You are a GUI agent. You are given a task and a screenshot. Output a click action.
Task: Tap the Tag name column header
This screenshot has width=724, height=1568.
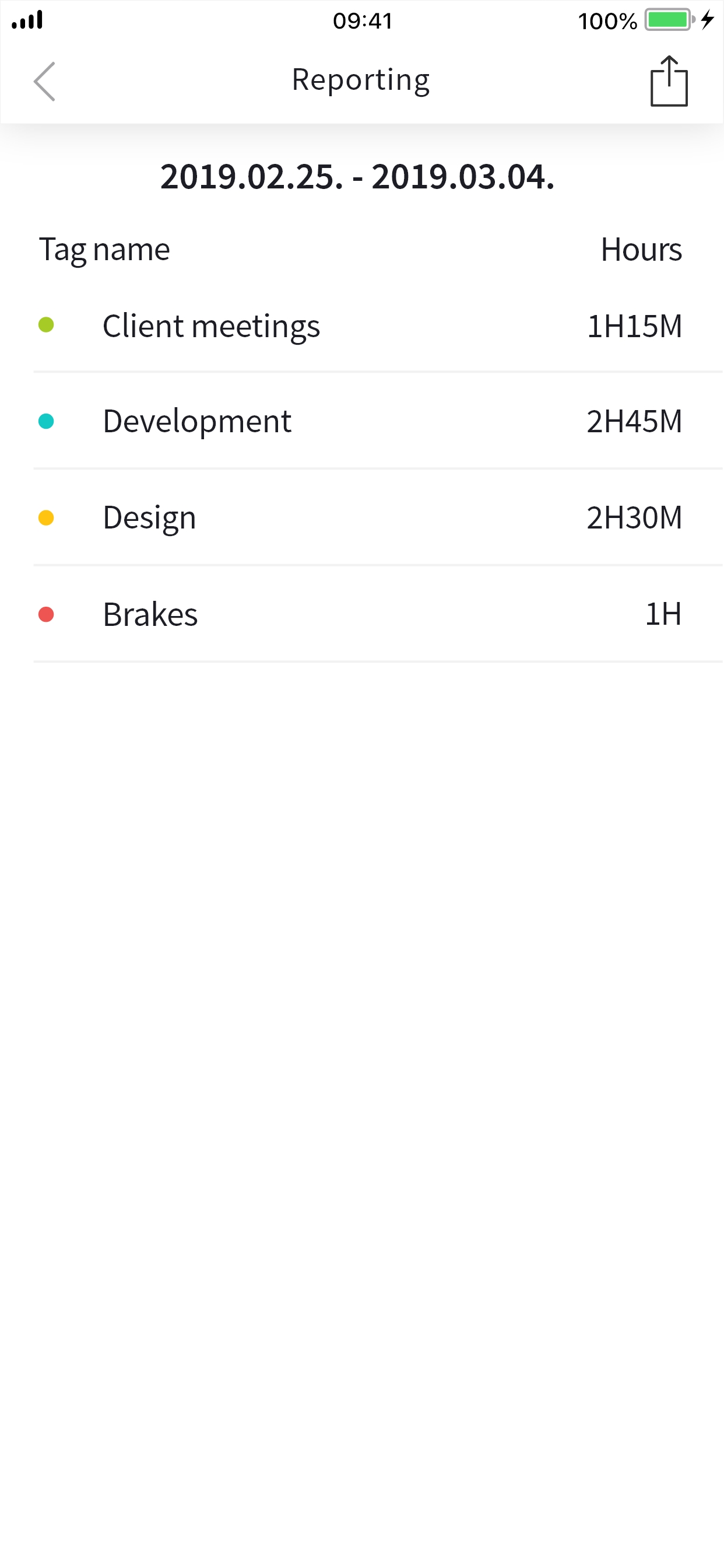[x=105, y=250]
